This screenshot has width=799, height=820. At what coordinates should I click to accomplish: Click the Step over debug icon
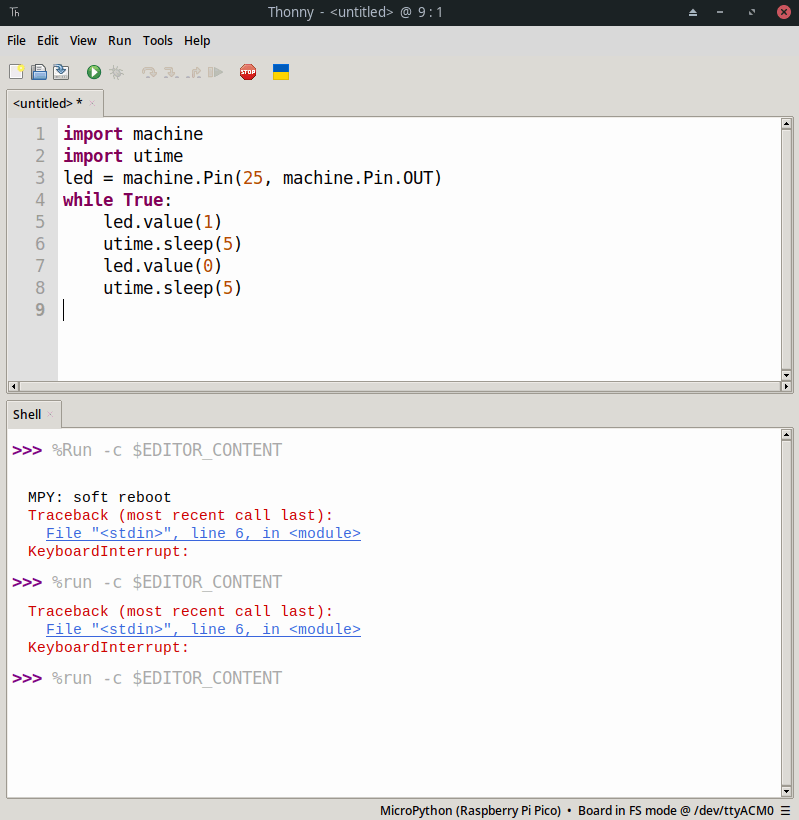[149, 72]
